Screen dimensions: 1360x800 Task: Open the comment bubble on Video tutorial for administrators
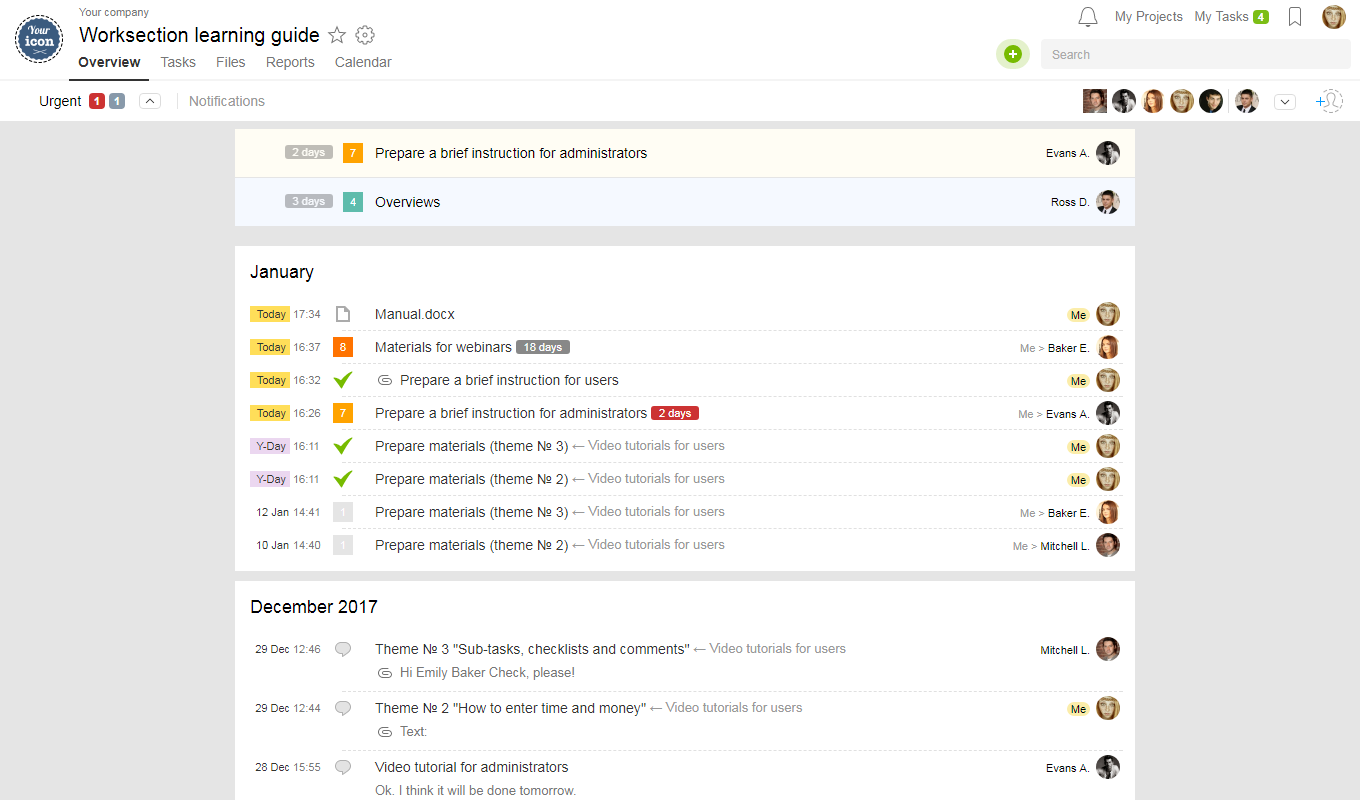click(343, 767)
